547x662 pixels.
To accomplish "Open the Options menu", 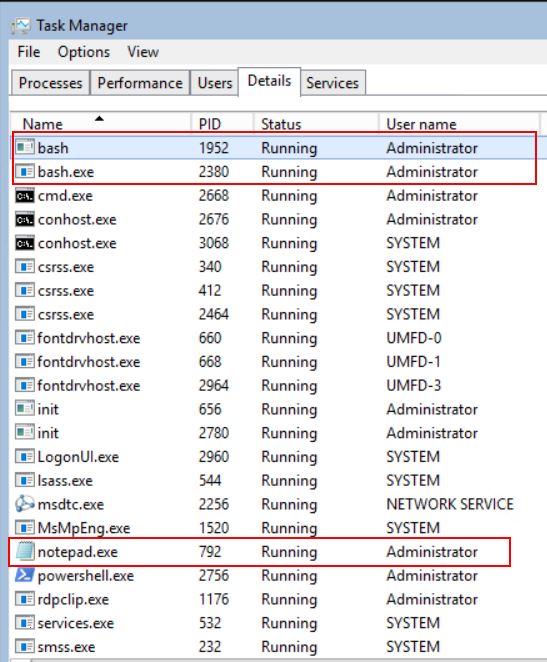I will coord(84,52).
